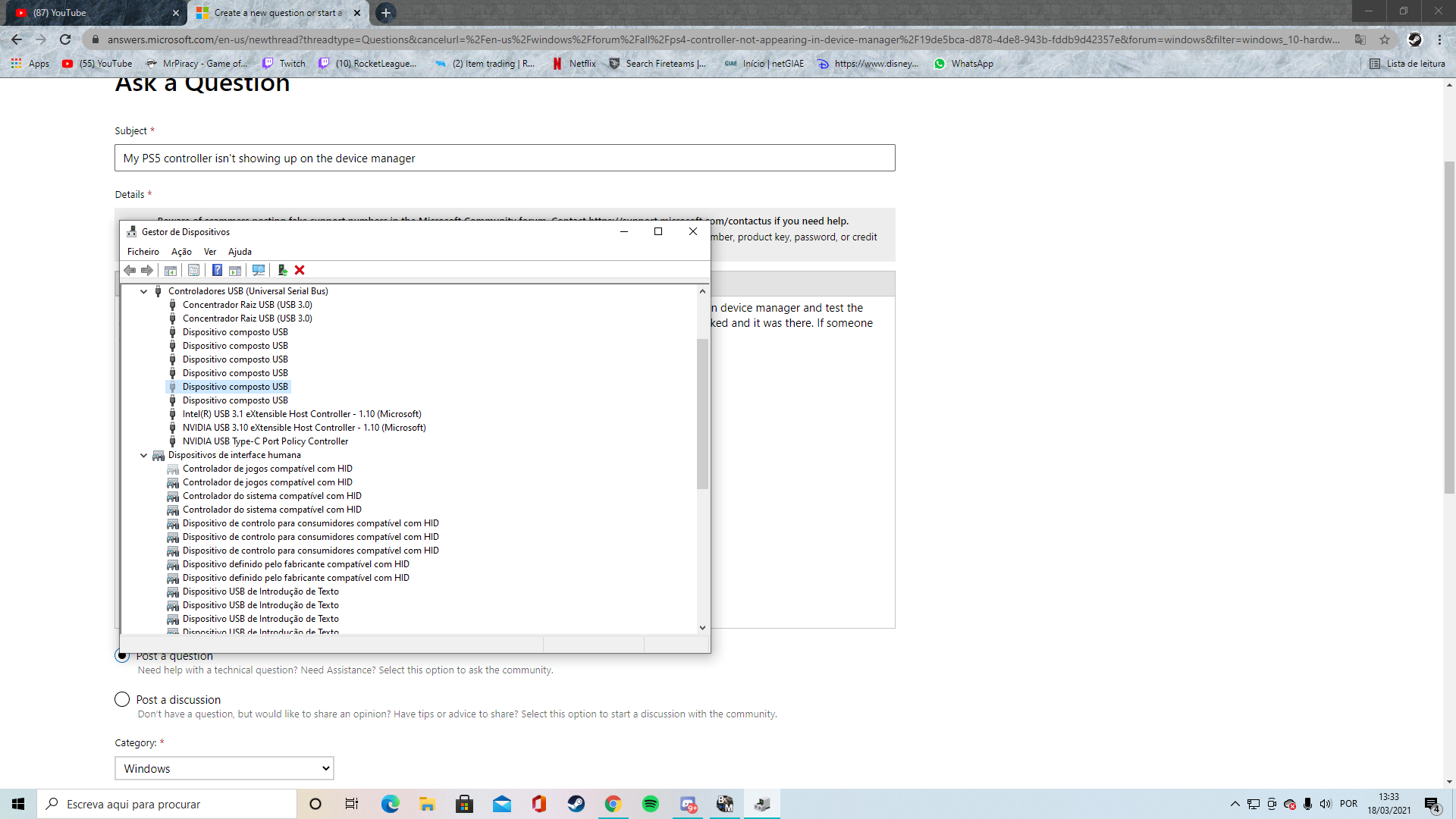This screenshot has height=819, width=1456.
Task: Show/hide console tree with the toolbar icon
Action: (x=170, y=270)
